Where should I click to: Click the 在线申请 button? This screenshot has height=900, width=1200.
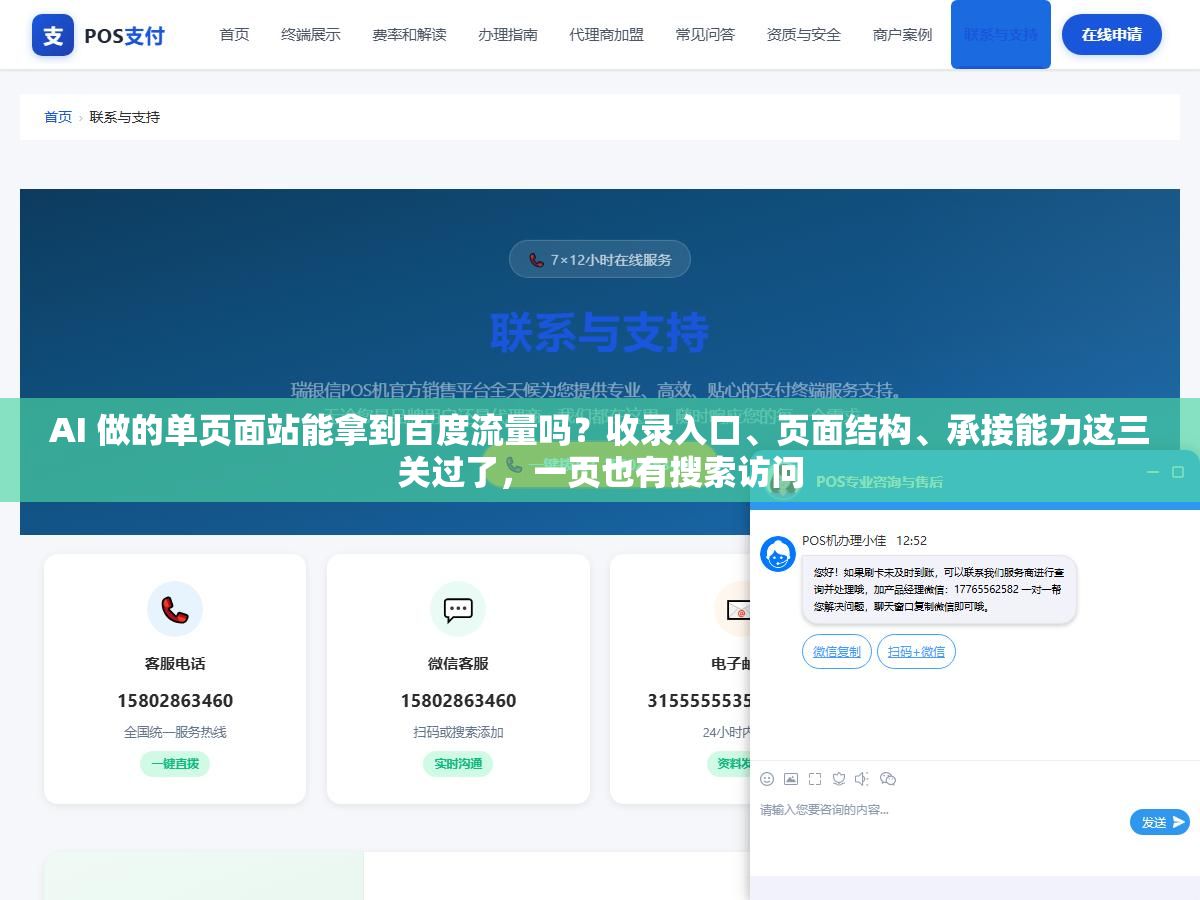click(1112, 34)
